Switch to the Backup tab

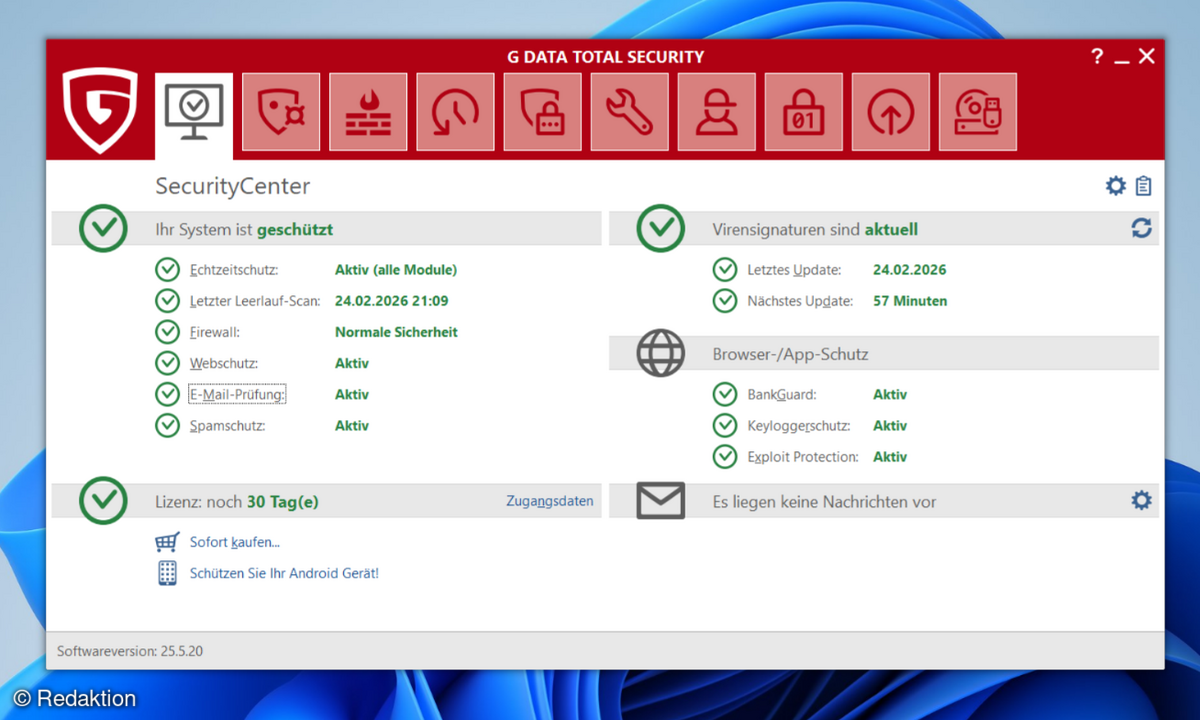click(x=890, y=111)
